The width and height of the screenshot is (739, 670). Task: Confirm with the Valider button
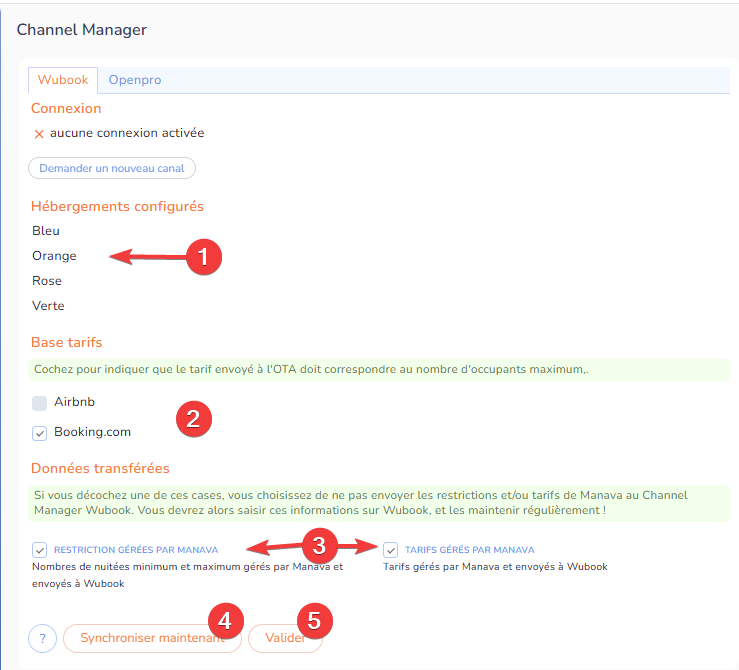tap(285, 638)
